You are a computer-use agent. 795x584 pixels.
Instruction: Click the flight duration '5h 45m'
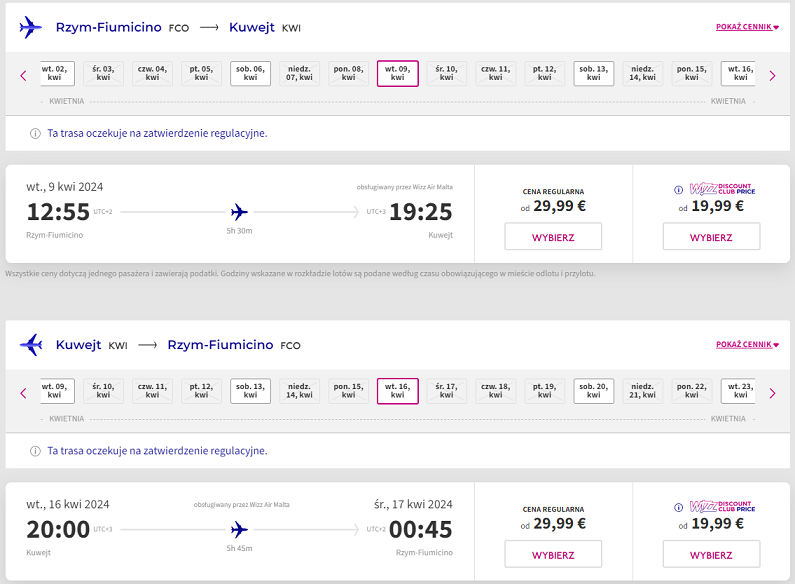pyautogui.click(x=239, y=548)
